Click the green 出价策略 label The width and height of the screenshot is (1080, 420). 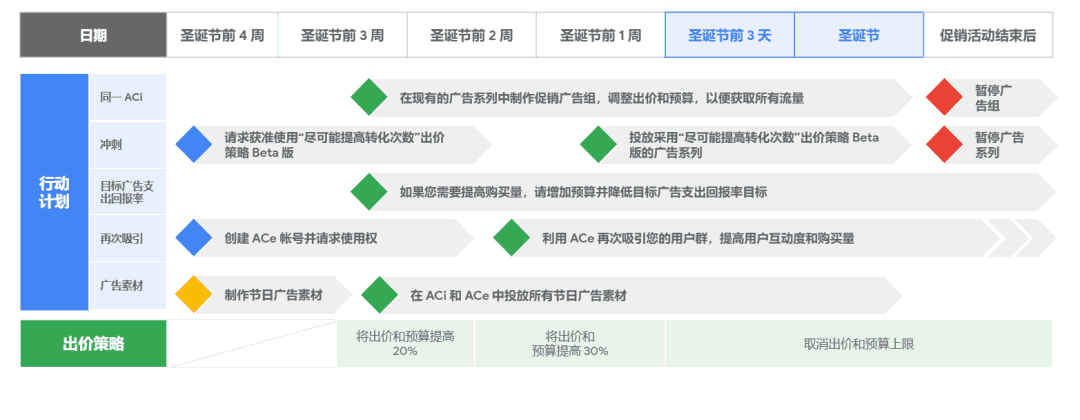[93, 344]
